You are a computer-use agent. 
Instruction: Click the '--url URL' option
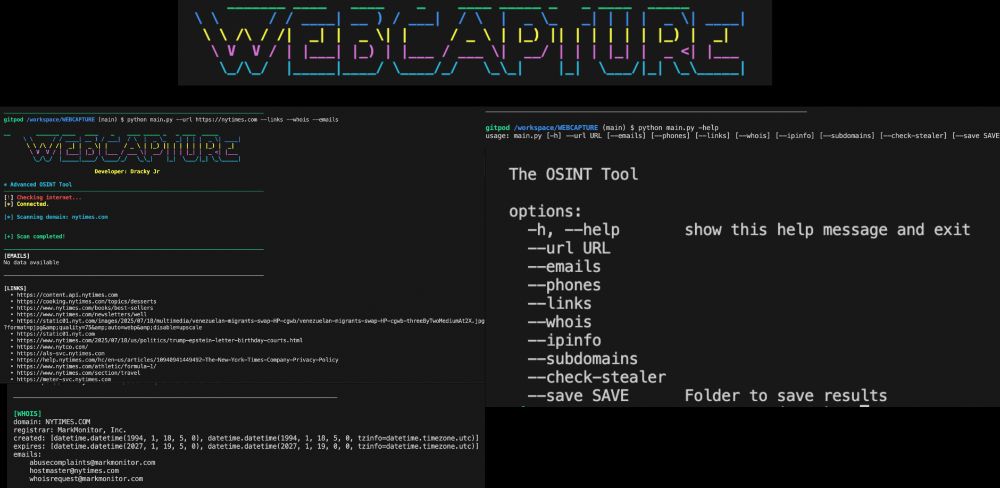pyautogui.click(x=569, y=248)
